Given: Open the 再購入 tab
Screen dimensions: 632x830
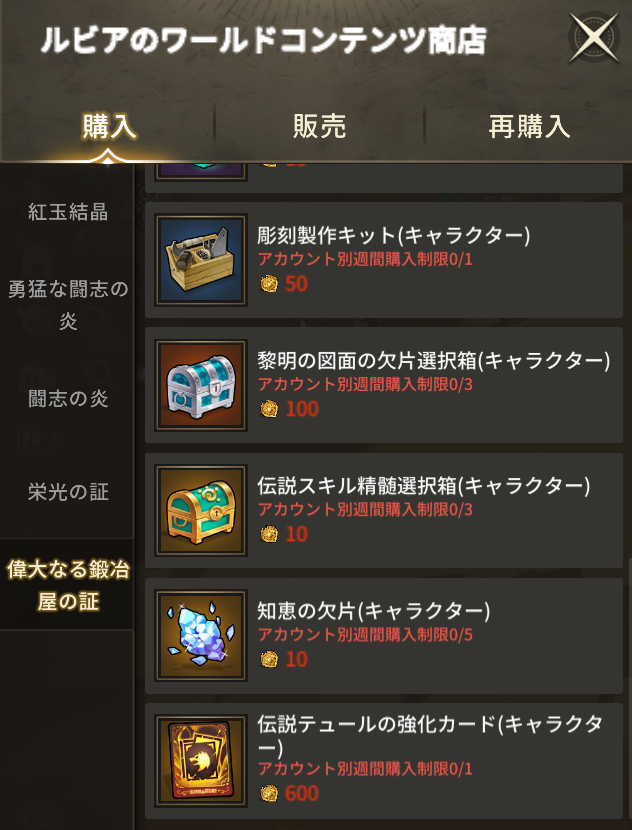Looking at the screenshot, I should pos(529,127).
